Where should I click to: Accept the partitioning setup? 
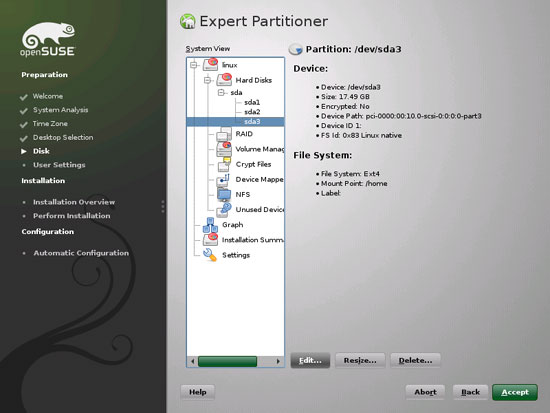[515, 392]
